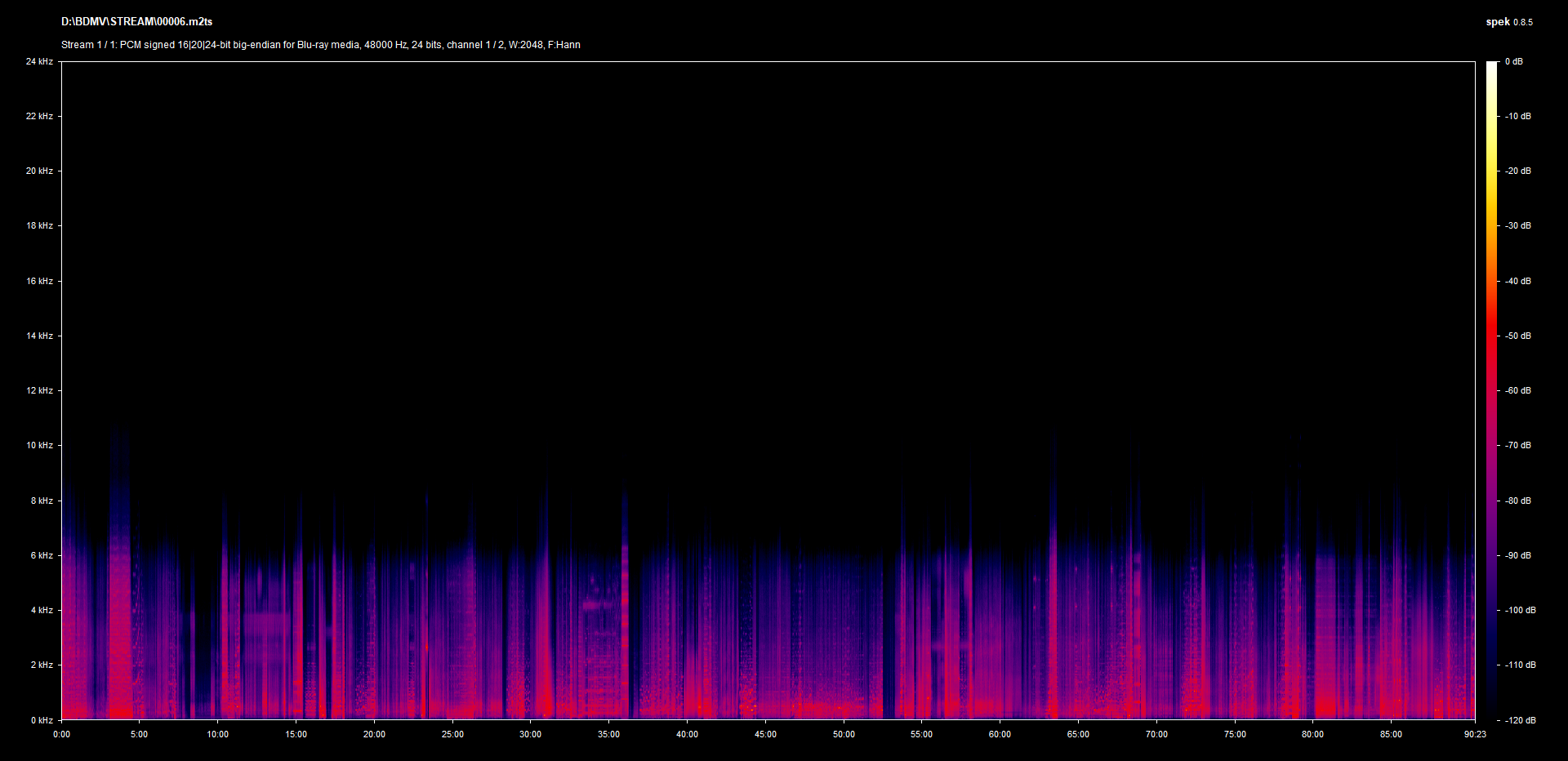Click the 24 kHz frequency axis label
The height and width of the screenshot is (761, 1568).
point(39,61)
